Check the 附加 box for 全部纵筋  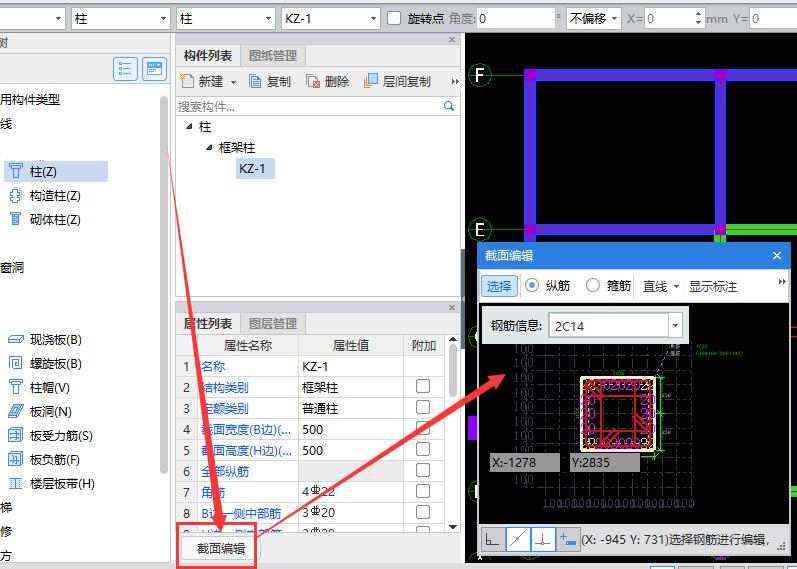[423, 470]
